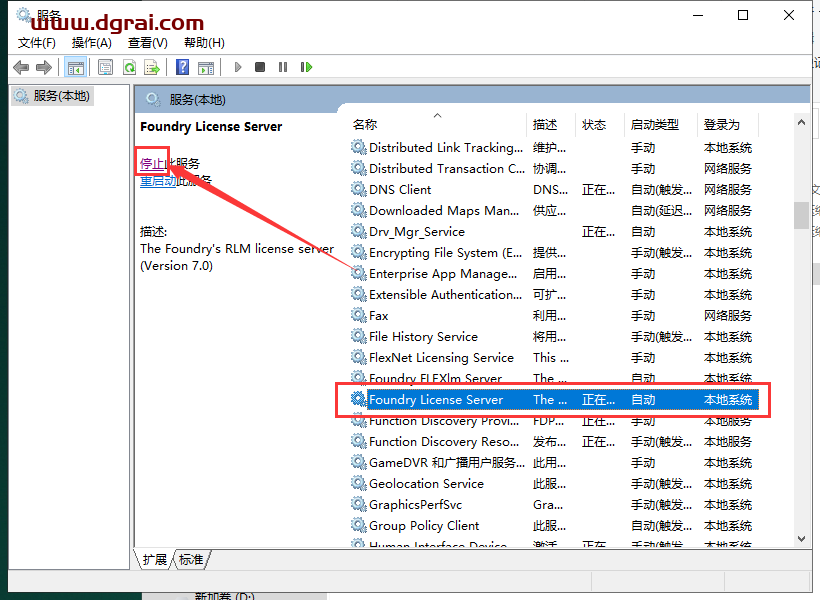Click the Refresh toolbar icon
820x600 pixels.
tap(129, 67)
